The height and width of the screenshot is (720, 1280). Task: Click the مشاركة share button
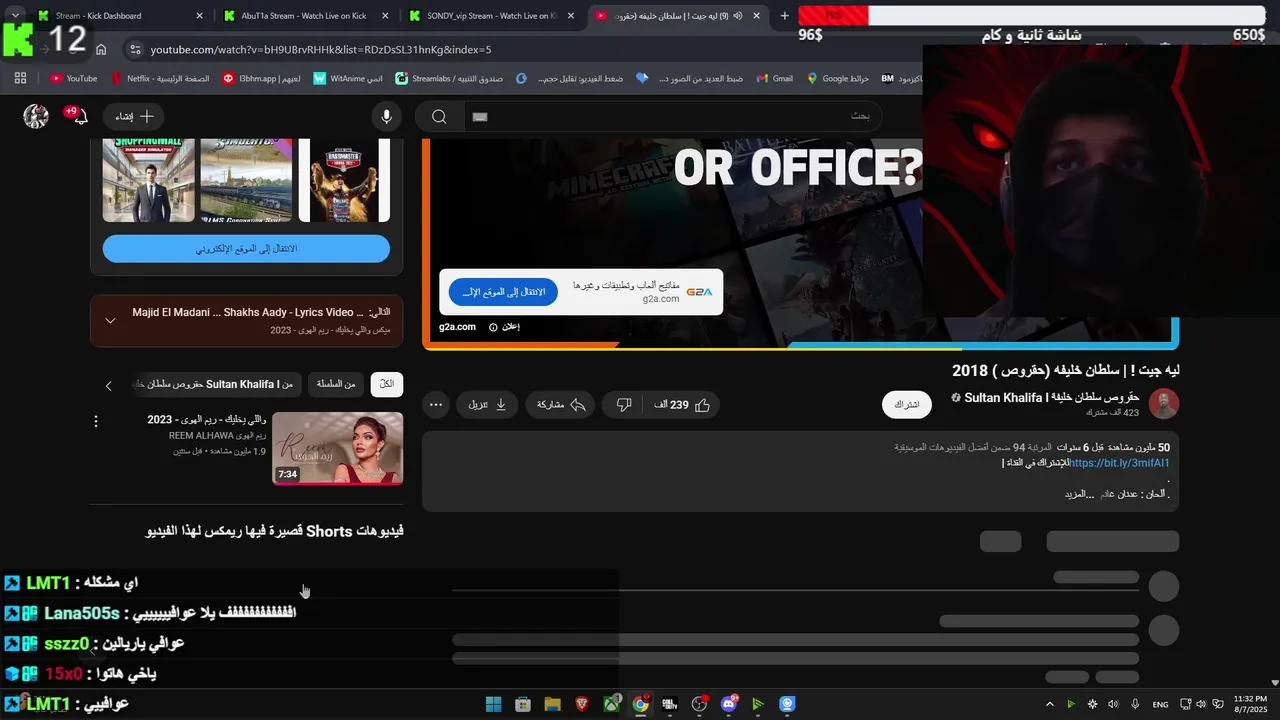point(561,405)
